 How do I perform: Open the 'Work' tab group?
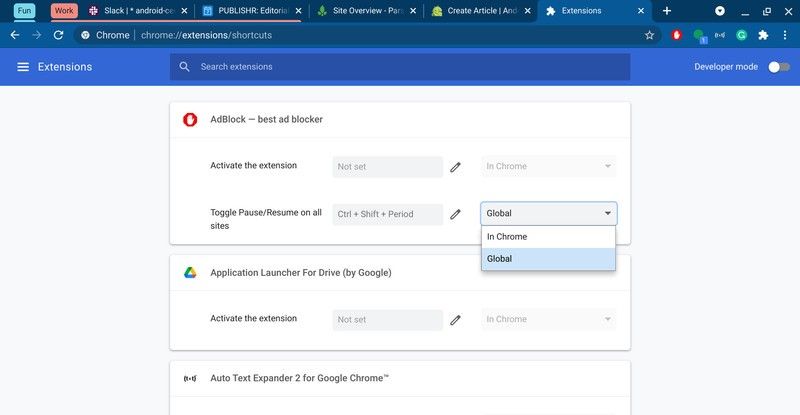[x=64, y=11]
